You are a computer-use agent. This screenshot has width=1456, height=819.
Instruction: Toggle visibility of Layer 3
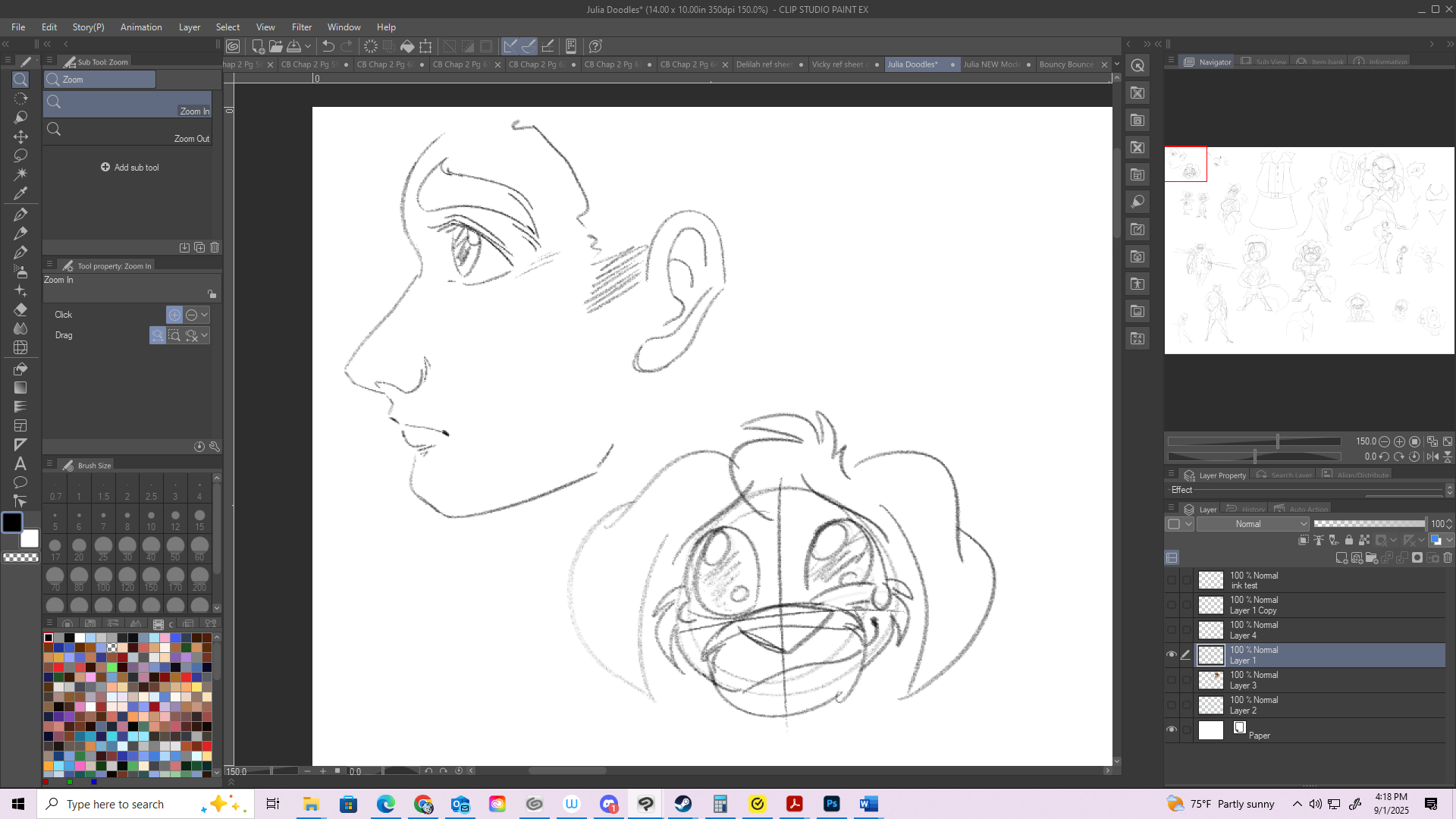coord(1172,679)
